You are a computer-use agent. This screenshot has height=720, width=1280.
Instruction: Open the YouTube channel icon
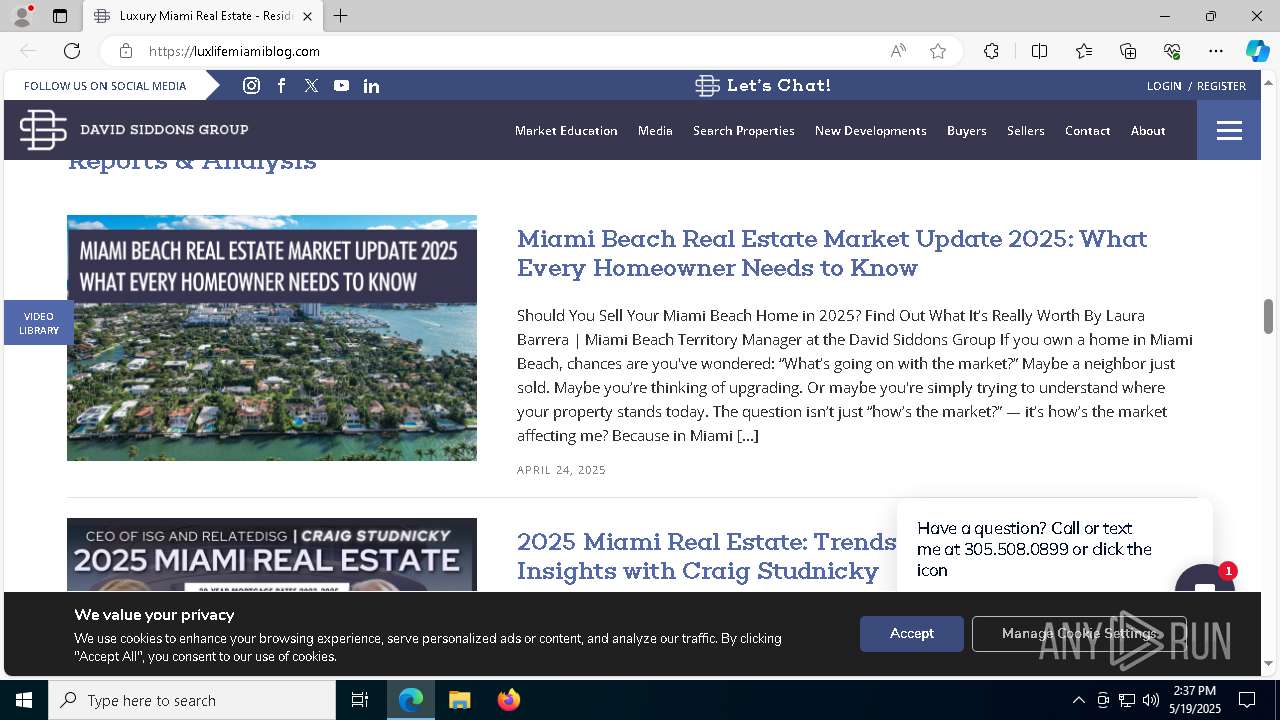tap(341, 86)
